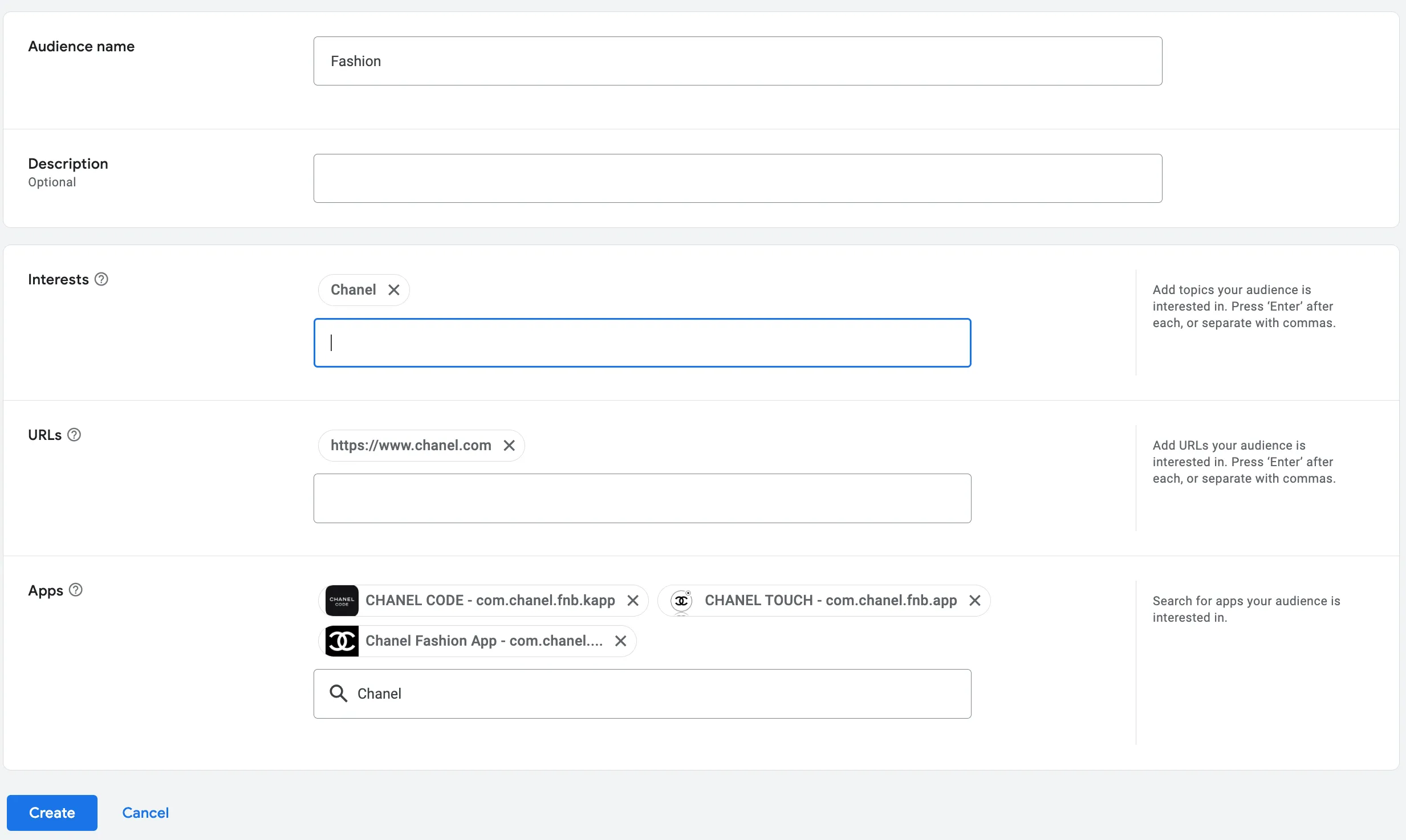
Task: Click the Chanel interest chip text
Action: coord(353,290)
